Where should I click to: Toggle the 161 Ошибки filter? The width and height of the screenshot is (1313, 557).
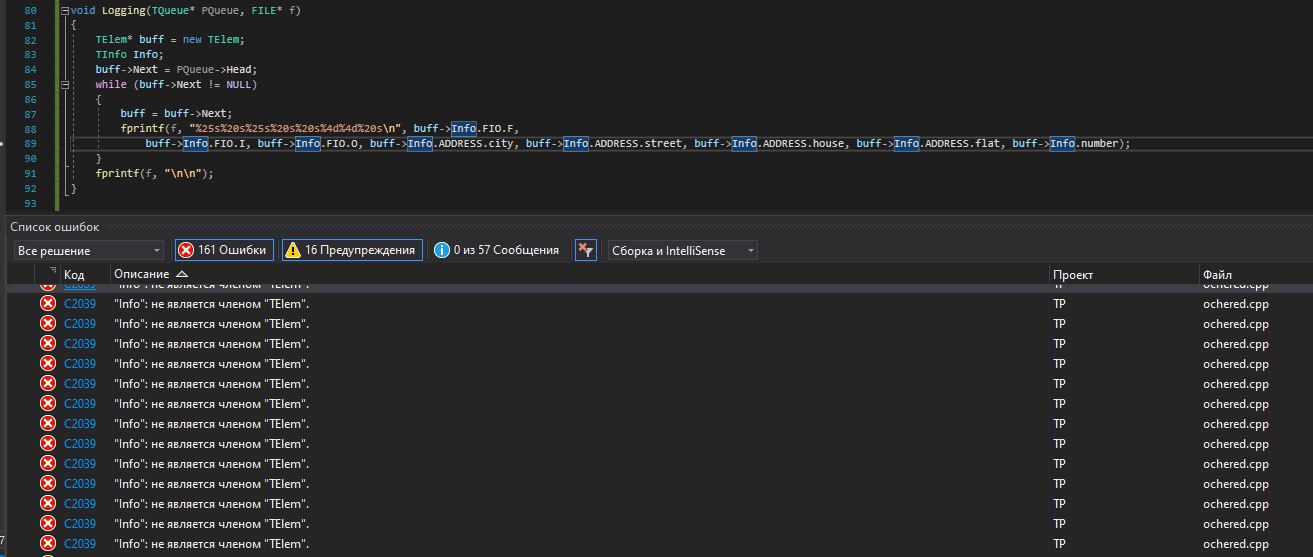[x=223, y=250]
